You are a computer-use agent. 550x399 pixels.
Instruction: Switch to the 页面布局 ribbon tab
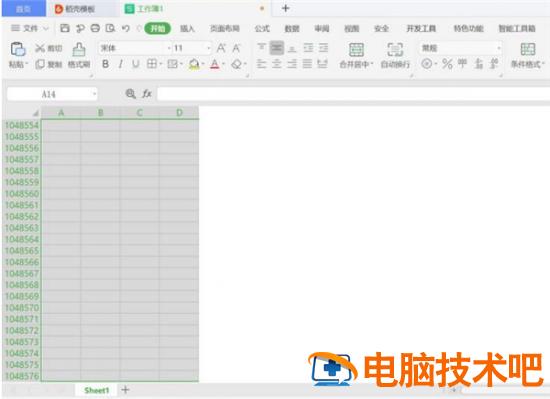pyautogui.click(x=225, y=29)
